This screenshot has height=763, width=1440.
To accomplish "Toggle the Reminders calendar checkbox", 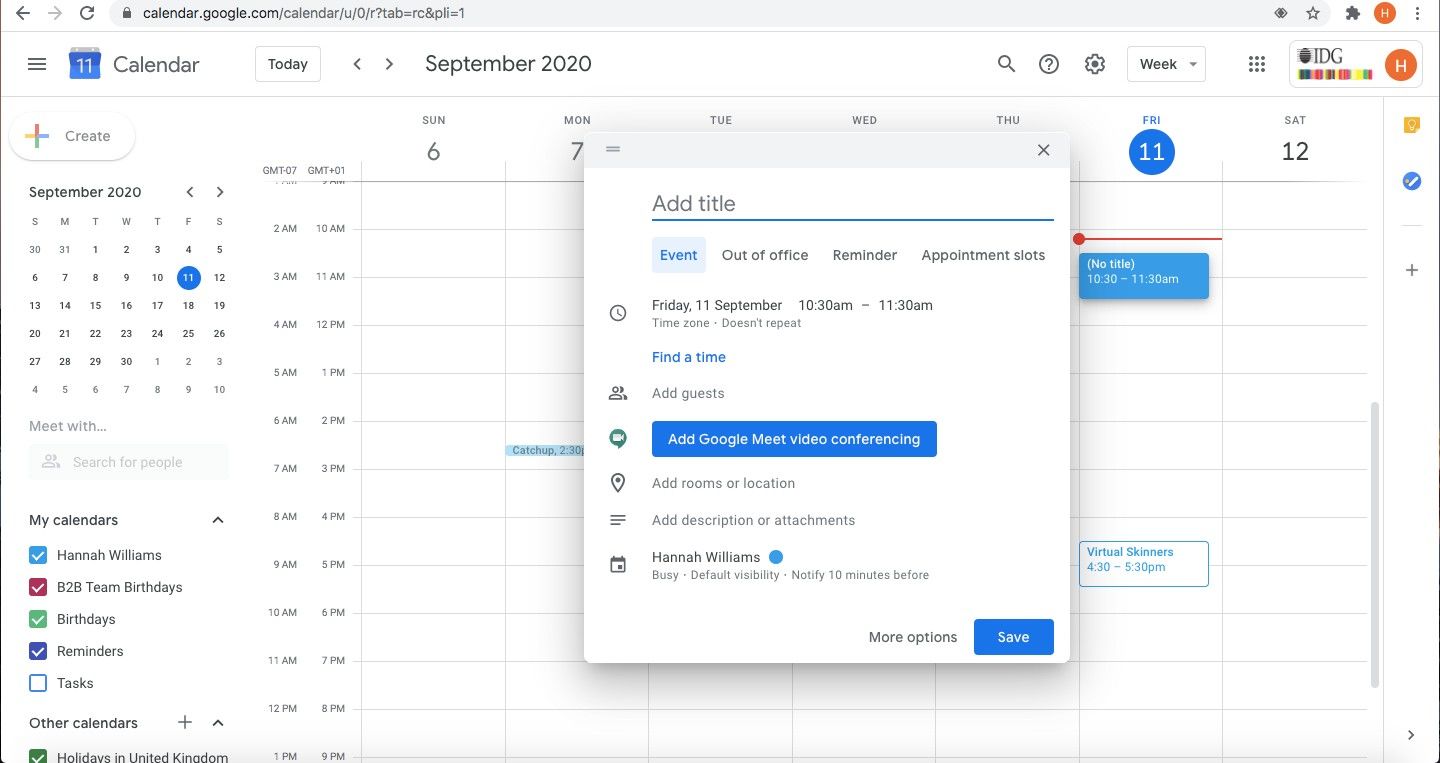I will [x=38, y=651].
